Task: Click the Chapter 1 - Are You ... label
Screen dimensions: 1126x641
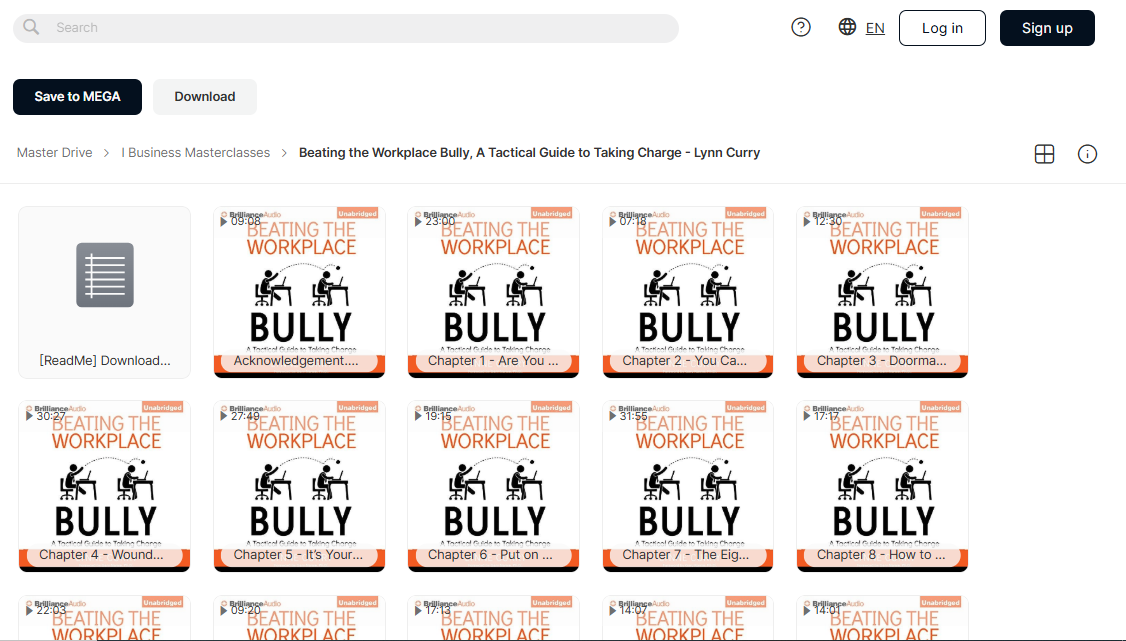Action: pos(493,360)
